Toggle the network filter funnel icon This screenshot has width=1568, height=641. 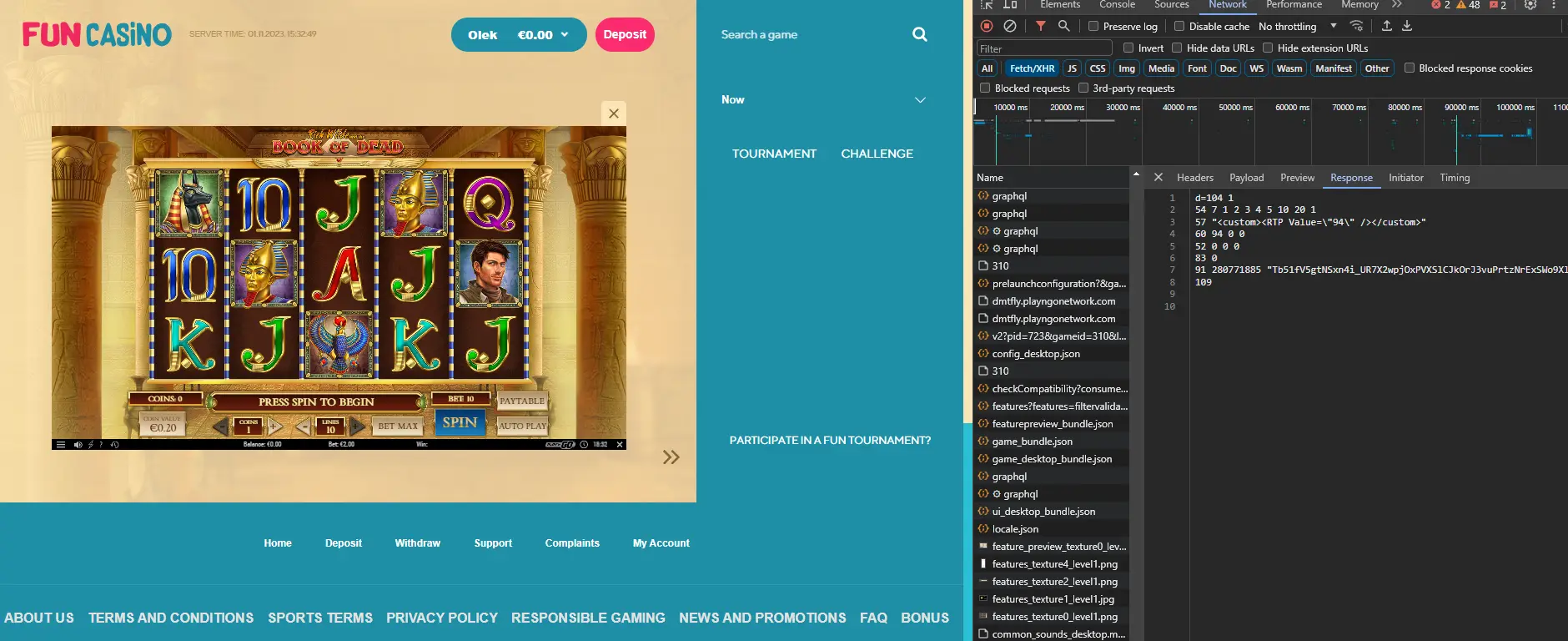coord(1041,26)
